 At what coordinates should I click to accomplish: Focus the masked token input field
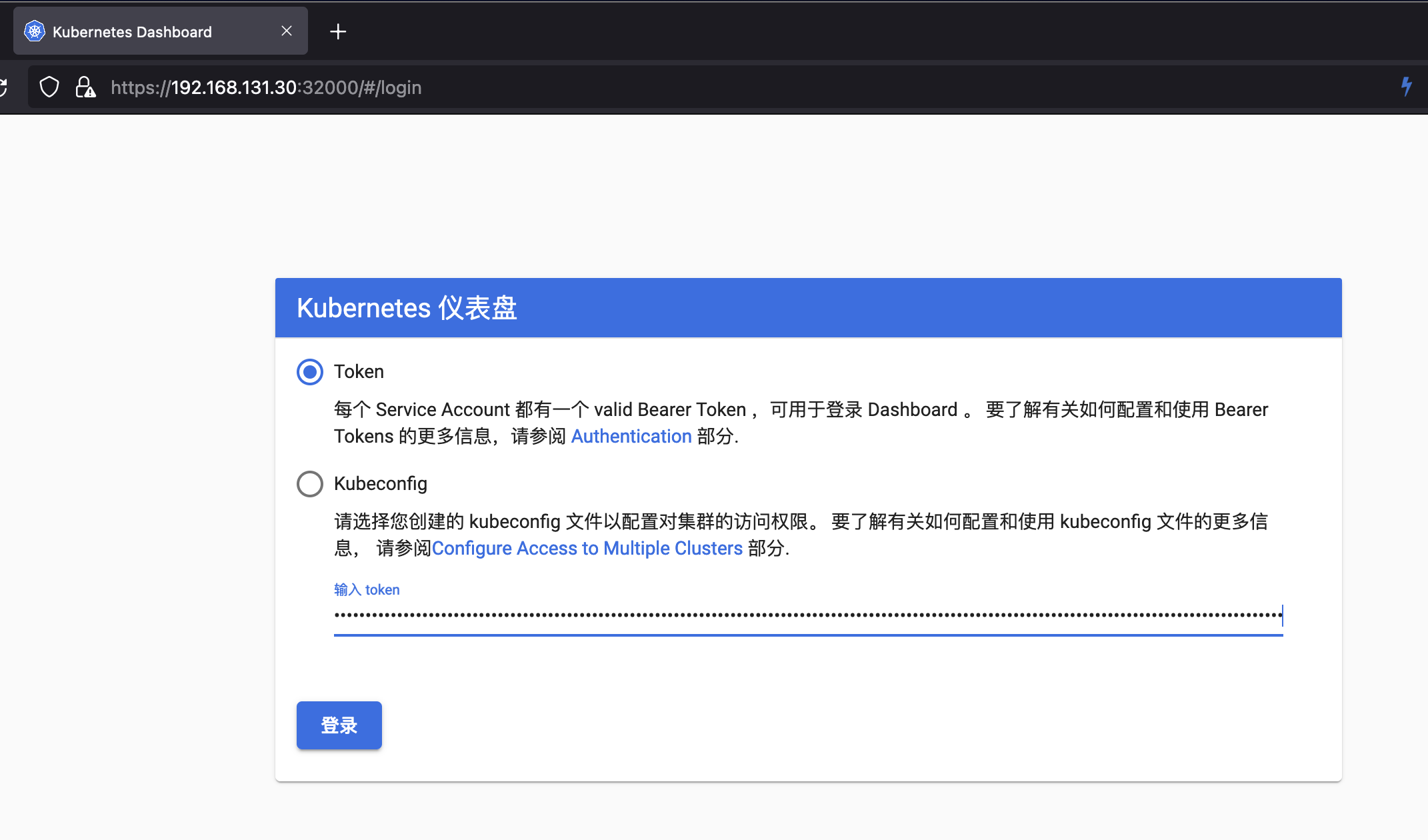(807, 615)
